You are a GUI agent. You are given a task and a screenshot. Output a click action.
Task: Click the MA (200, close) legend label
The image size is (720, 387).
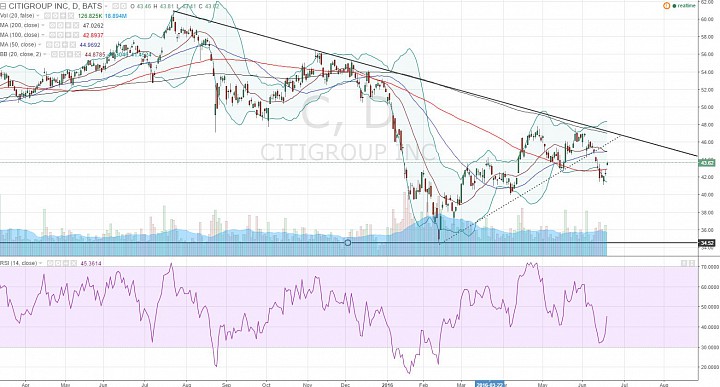pyautogui.click(x=19, y=25)
